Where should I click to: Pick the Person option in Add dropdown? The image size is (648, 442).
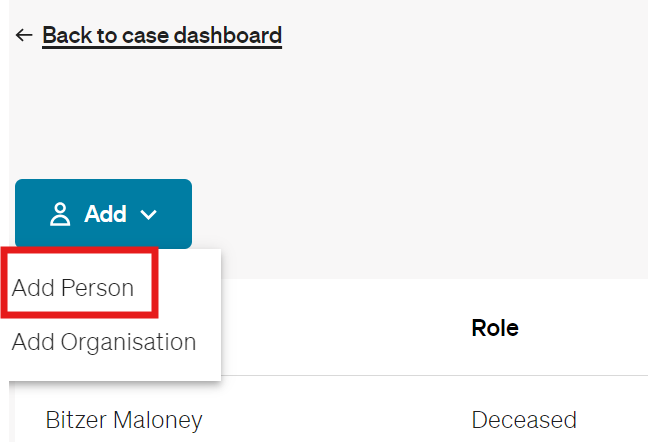click(x=73, y=288)
